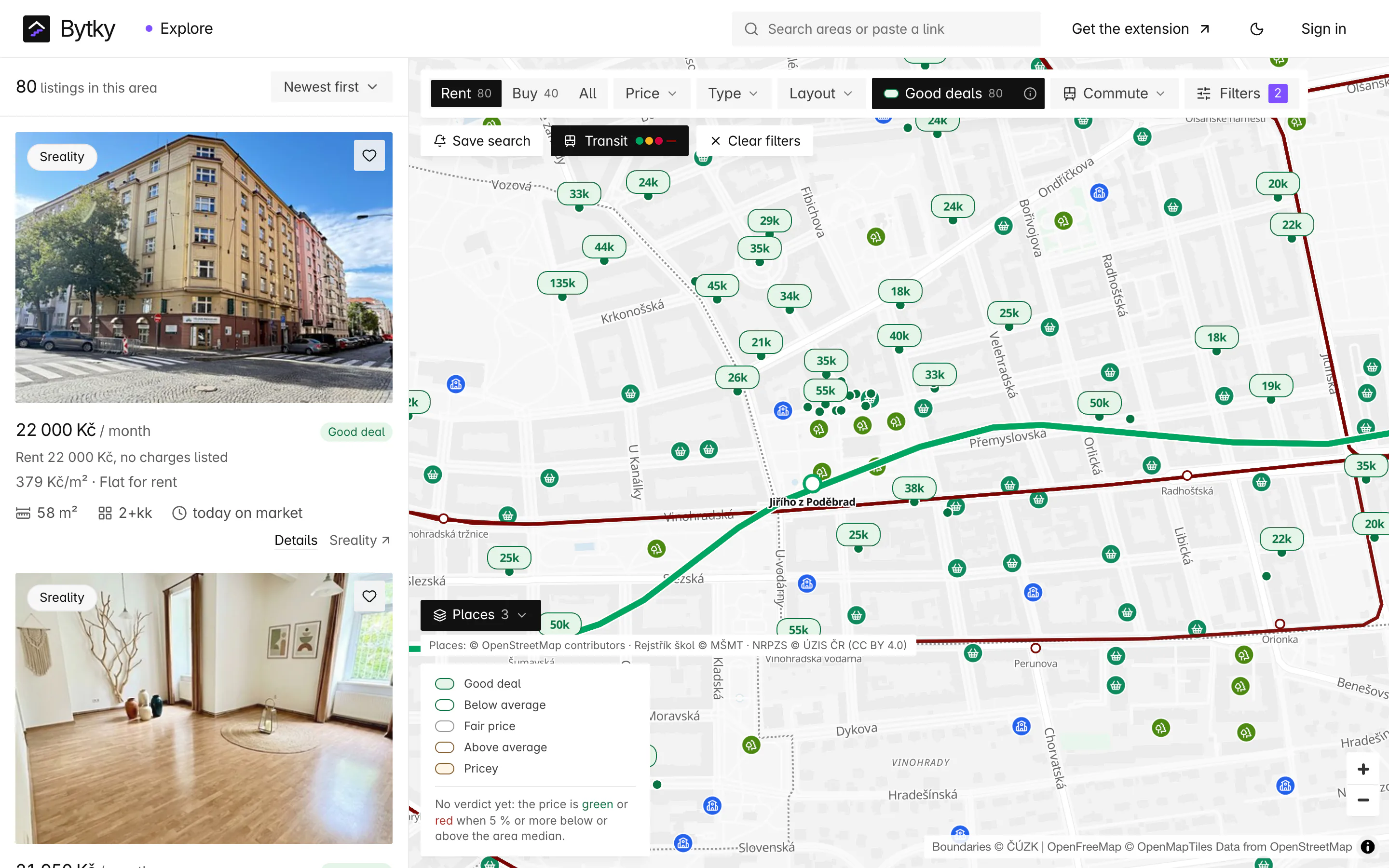This screenshot has width=1389, height=868.
Task: Open the Layout filter dropdown
Action: coord(820,94)
